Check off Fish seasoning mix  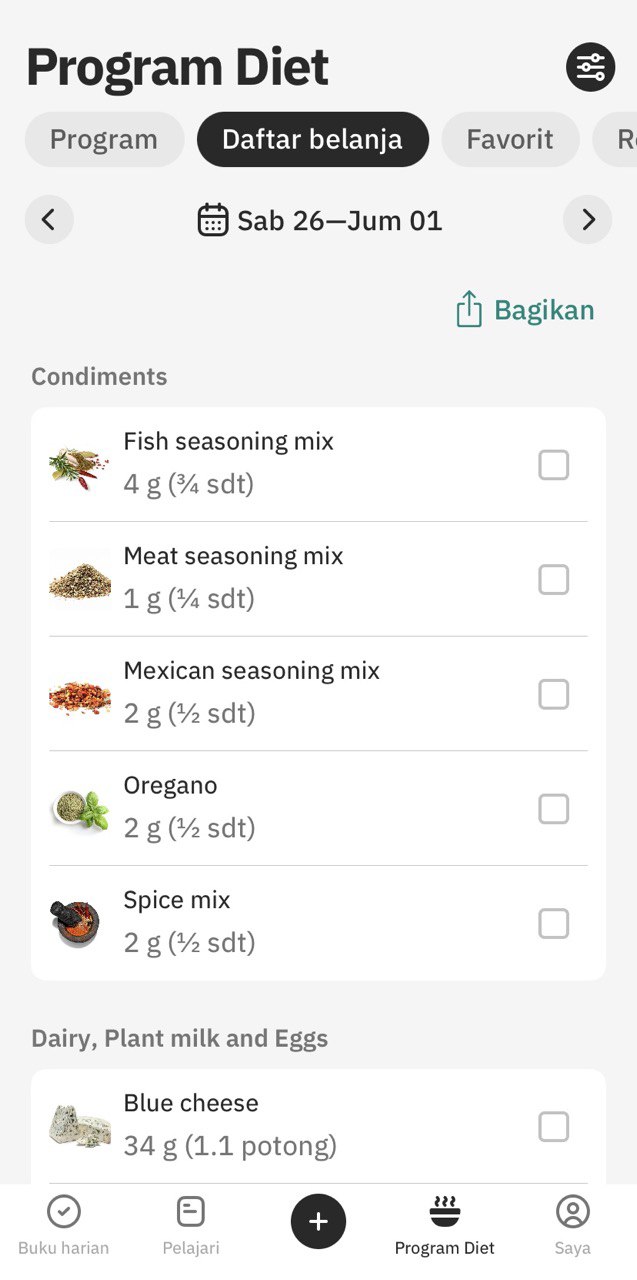click(554, 465)
